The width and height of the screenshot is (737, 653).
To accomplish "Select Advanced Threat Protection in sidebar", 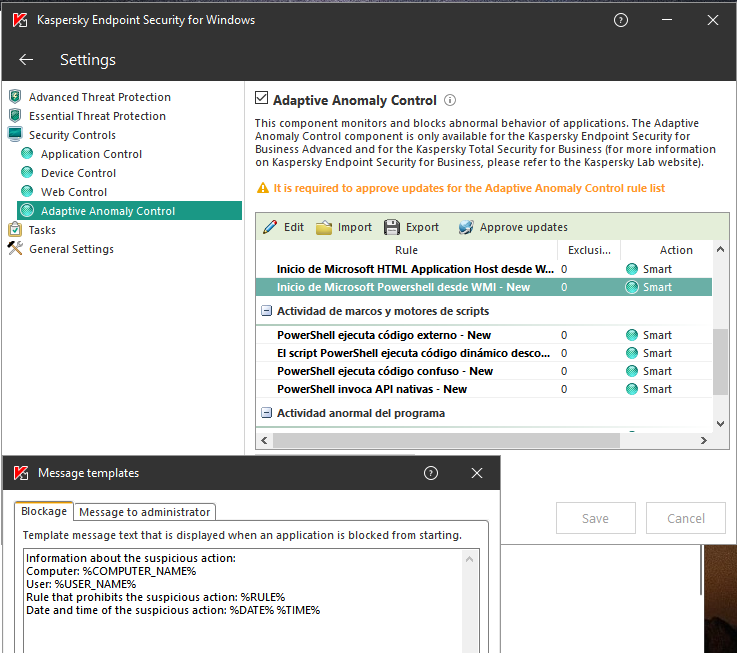I will pyautogui.click(x=99, y=97).
